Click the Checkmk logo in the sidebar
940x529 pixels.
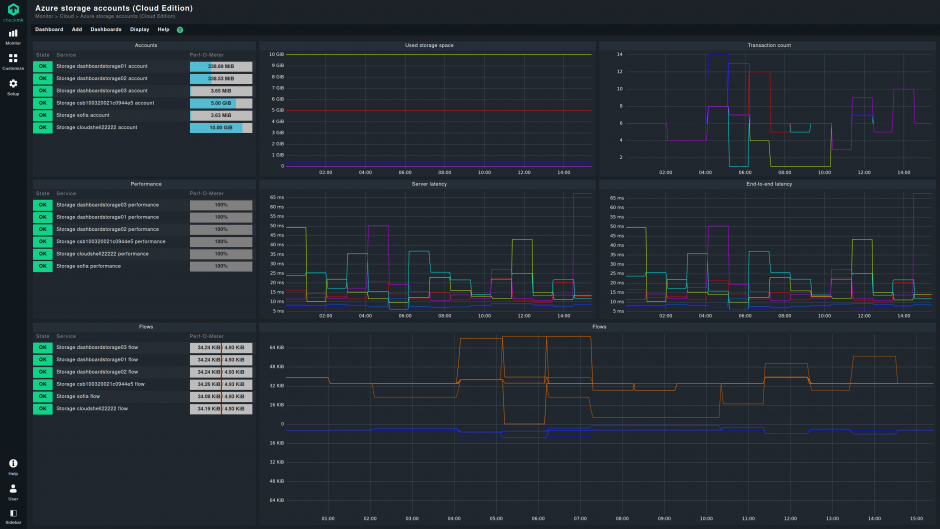(x=13, y=11)
